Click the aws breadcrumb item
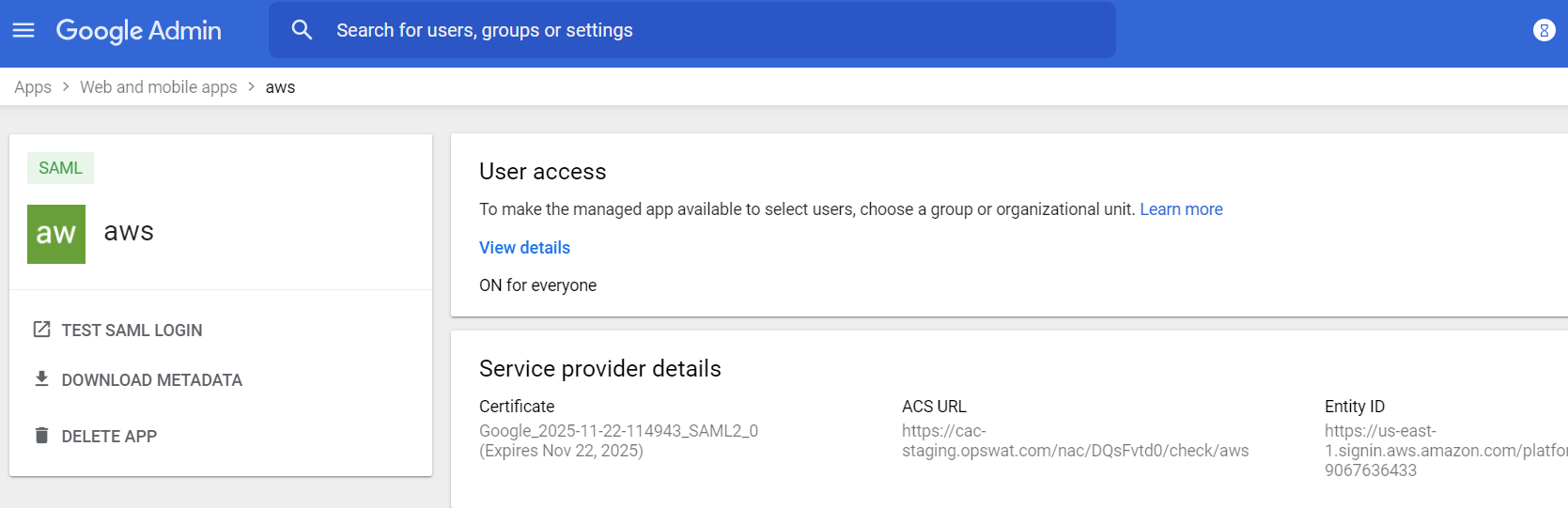 click(x=280, y=87)
